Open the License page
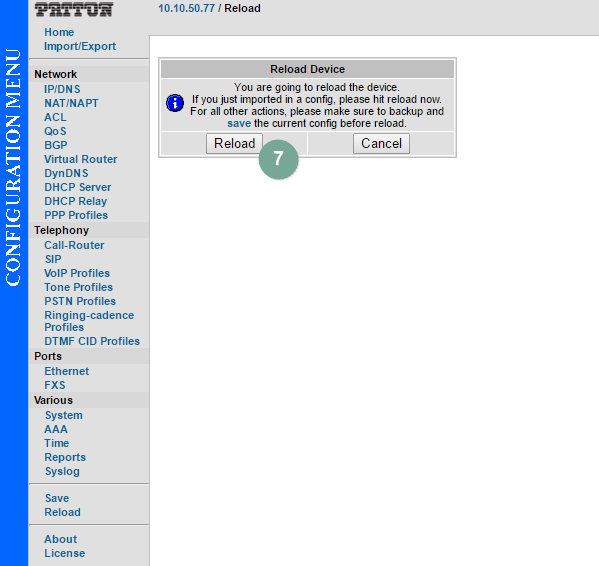The image size is (599, 566). point(65,553)
